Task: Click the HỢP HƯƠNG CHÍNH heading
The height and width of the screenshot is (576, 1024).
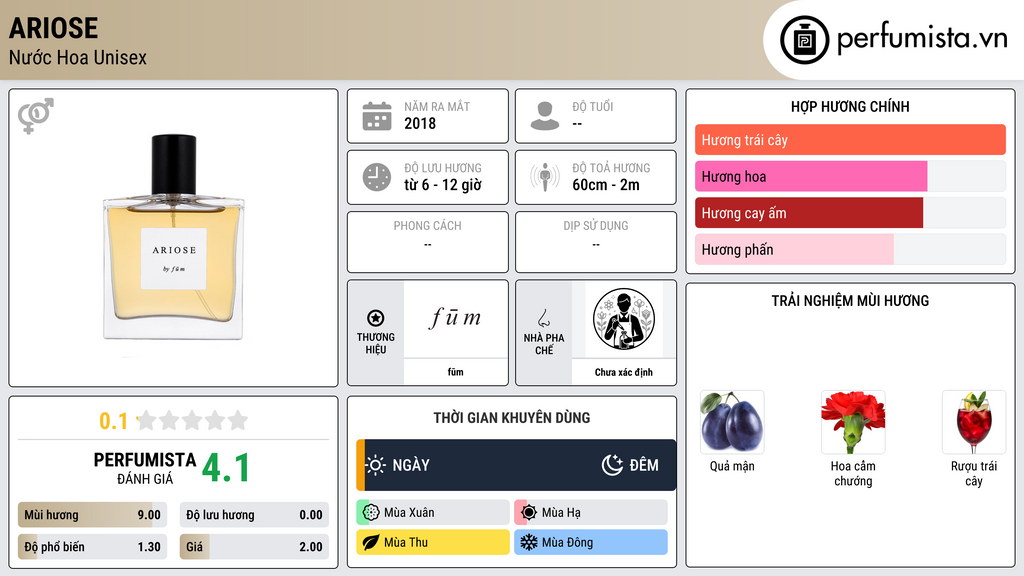Action: 850,106
